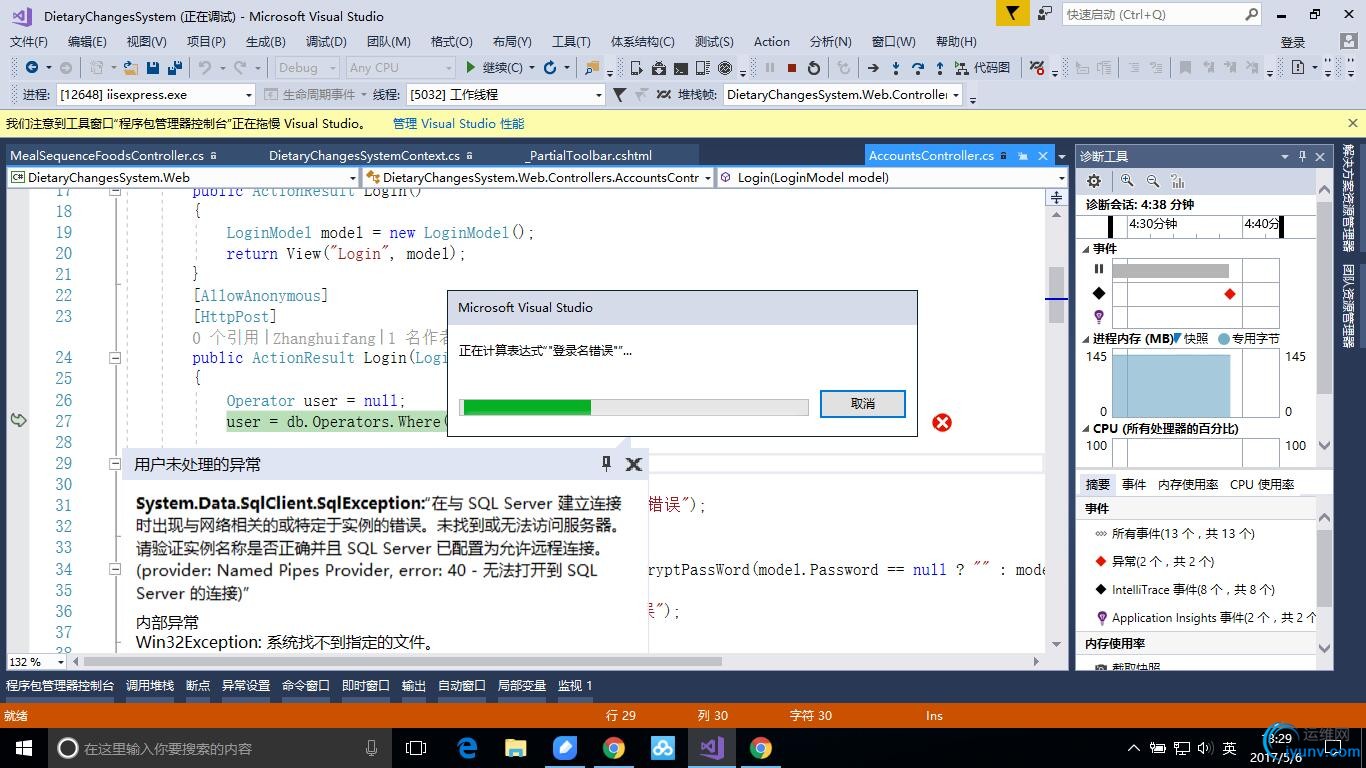This screenshot has width=1366, height=768.
Task: Open the 体系结构(C) menu
Action: pyautogui.click(x=642, y=42)
